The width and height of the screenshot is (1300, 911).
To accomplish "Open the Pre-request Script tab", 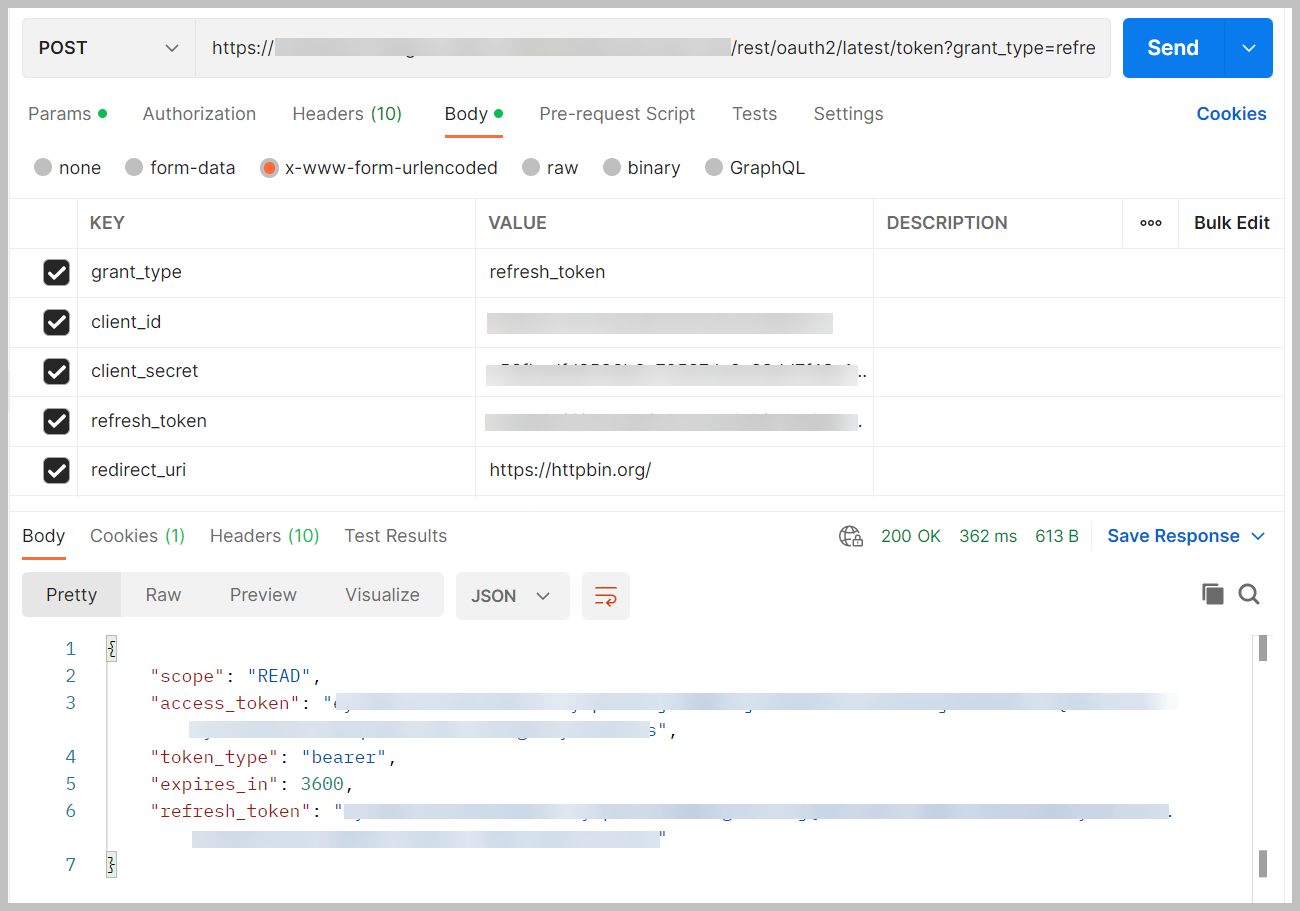I will click(617, 114).
